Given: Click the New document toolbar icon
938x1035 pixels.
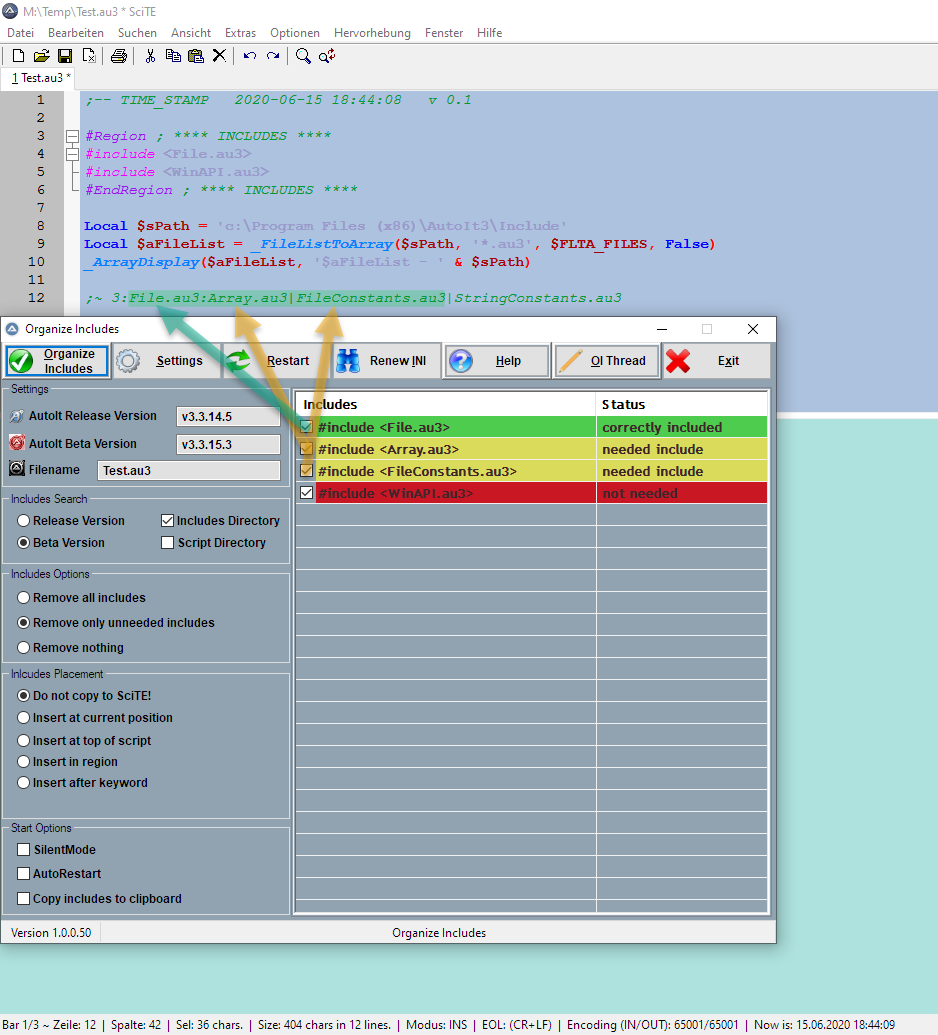Looking at the screenshot, I should (x=18, y=56).
